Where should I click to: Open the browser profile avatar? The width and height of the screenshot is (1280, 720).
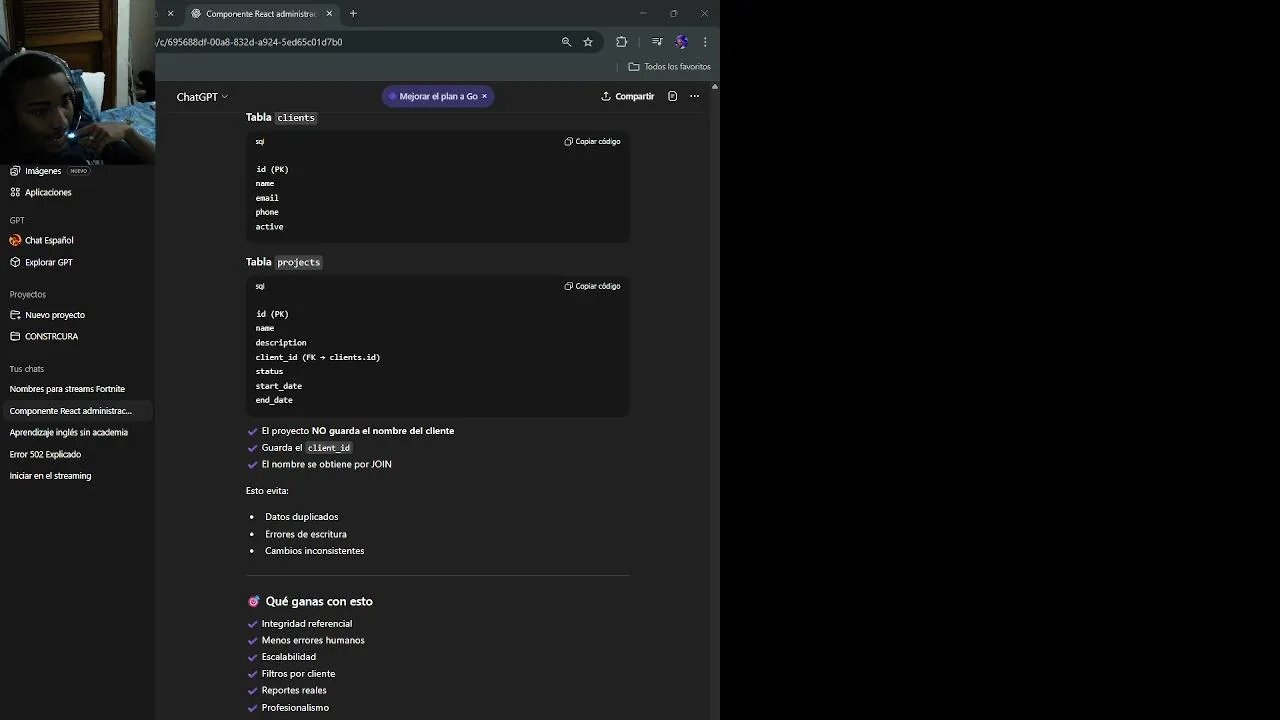coord(682,42)
